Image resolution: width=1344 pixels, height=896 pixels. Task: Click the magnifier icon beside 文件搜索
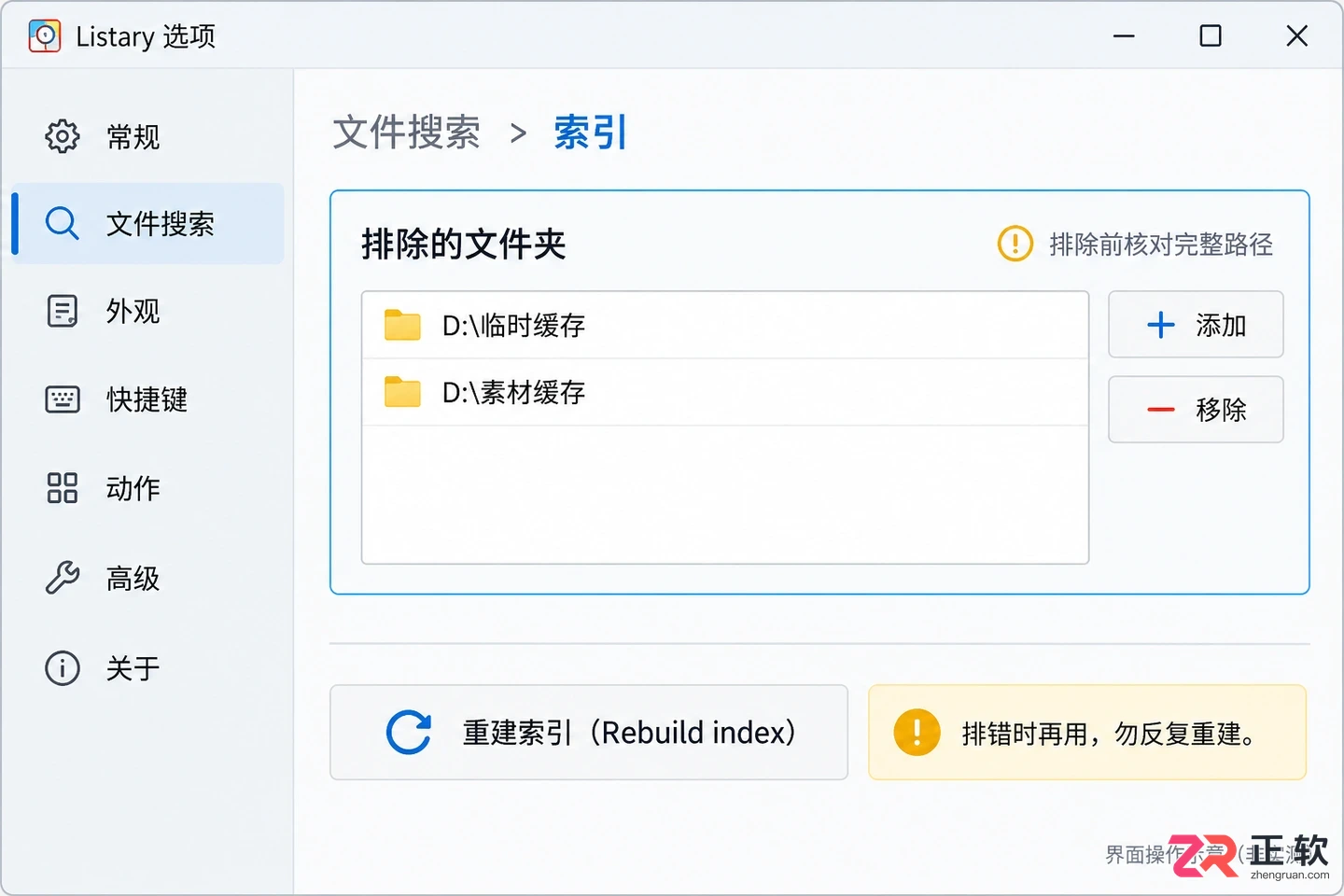click(x=63, y=223)
